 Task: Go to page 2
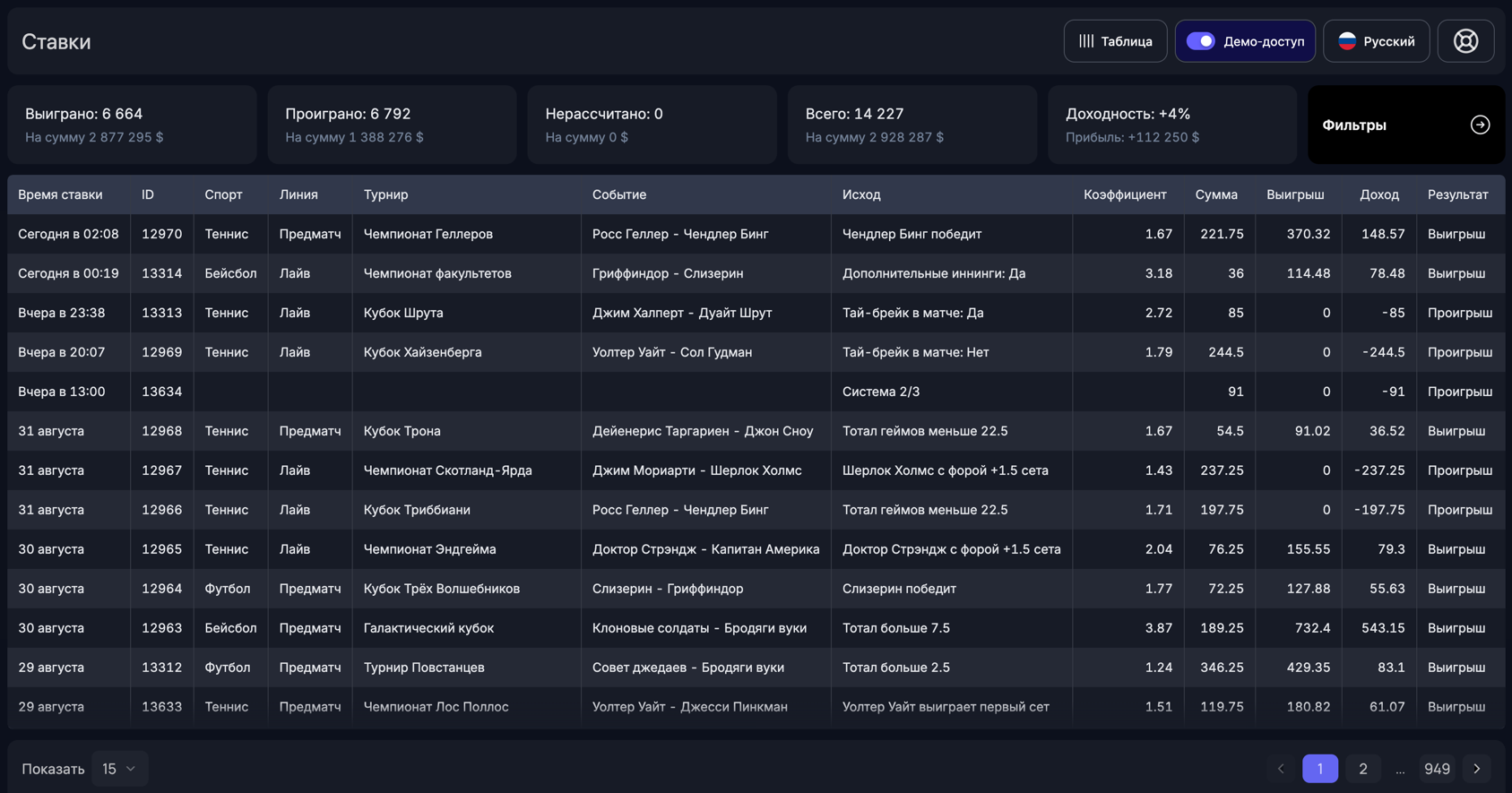pyautogui.click(x=1362, y=769)
